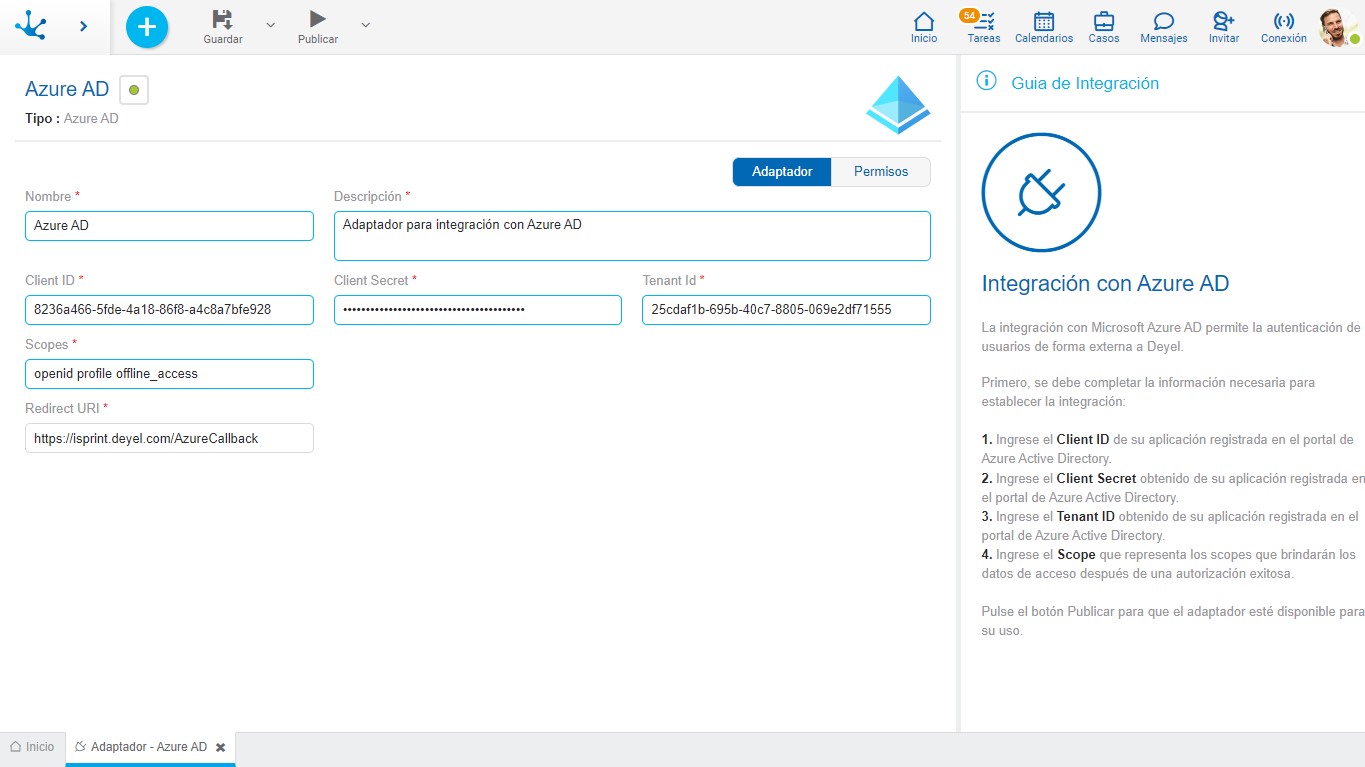Close the Adaptador - Azure AD tab
1365x767 pixels.
220,747
